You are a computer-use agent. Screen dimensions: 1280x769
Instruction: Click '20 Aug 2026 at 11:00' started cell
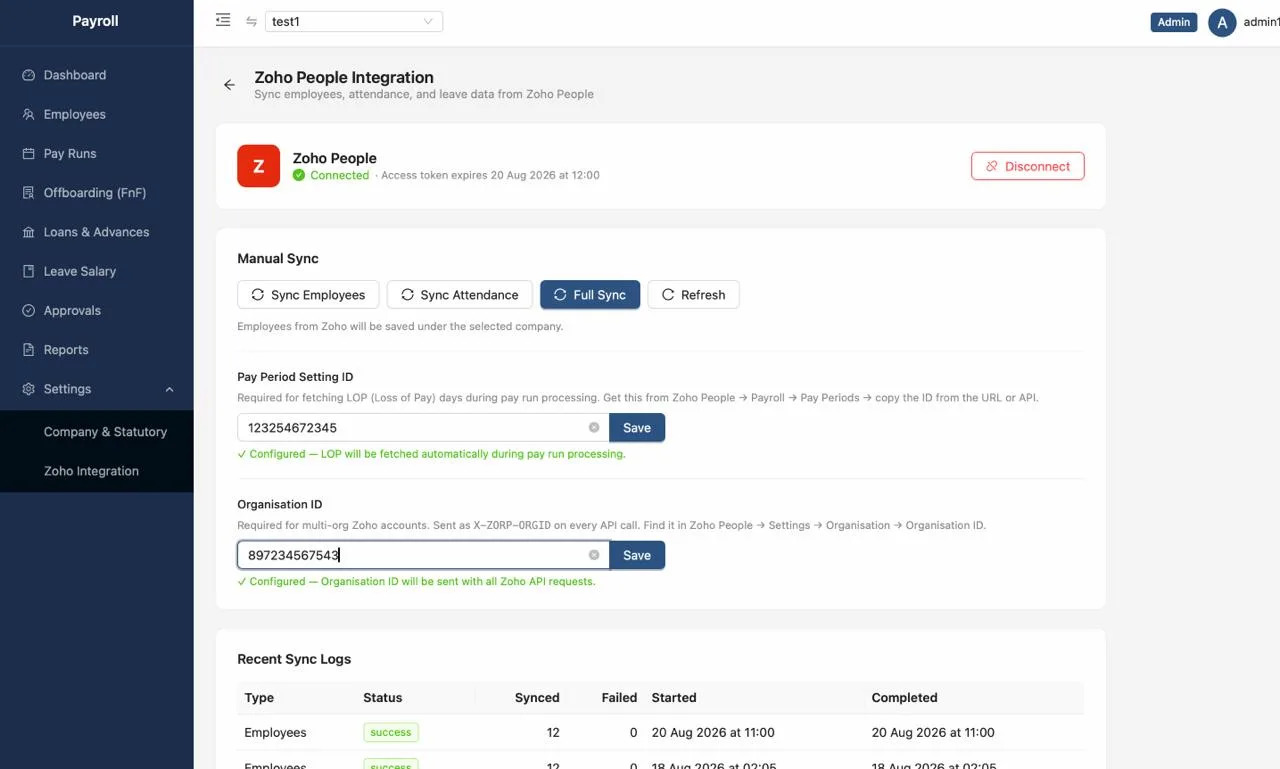tap(713, 732)
